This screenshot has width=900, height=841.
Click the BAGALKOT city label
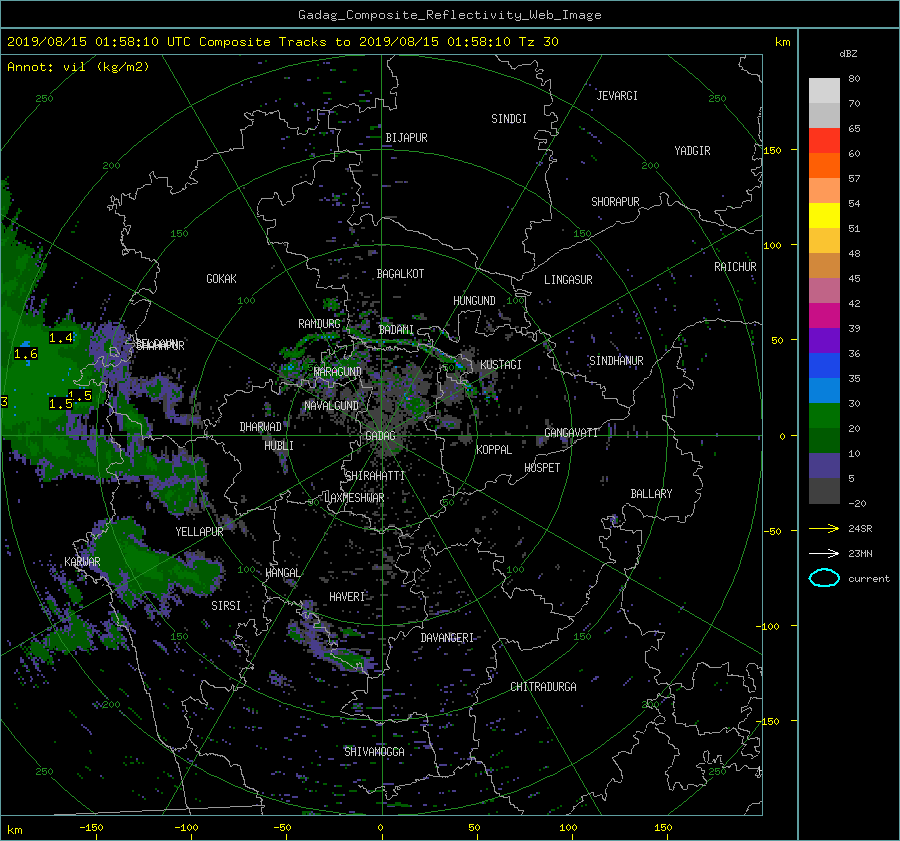400,274
